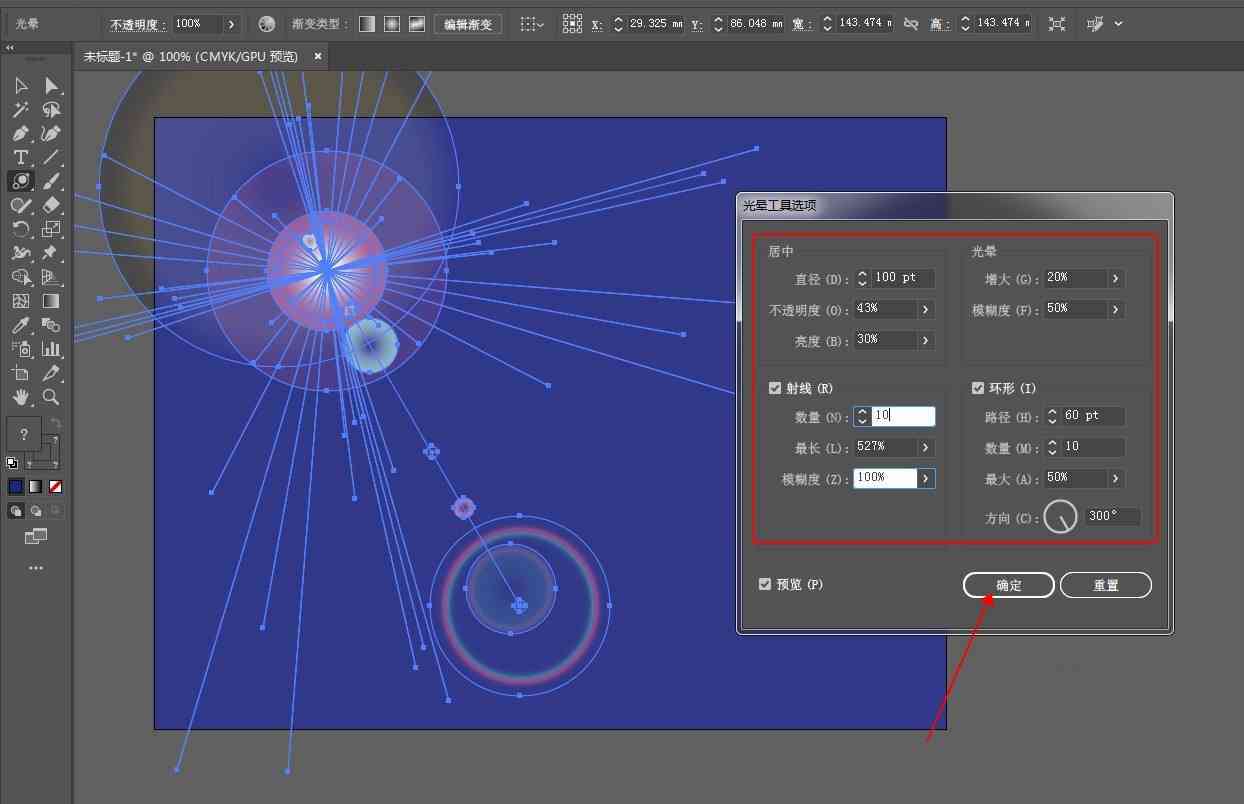
Task: Expand the 最大 (A) value arrow
Action: 1115,479
